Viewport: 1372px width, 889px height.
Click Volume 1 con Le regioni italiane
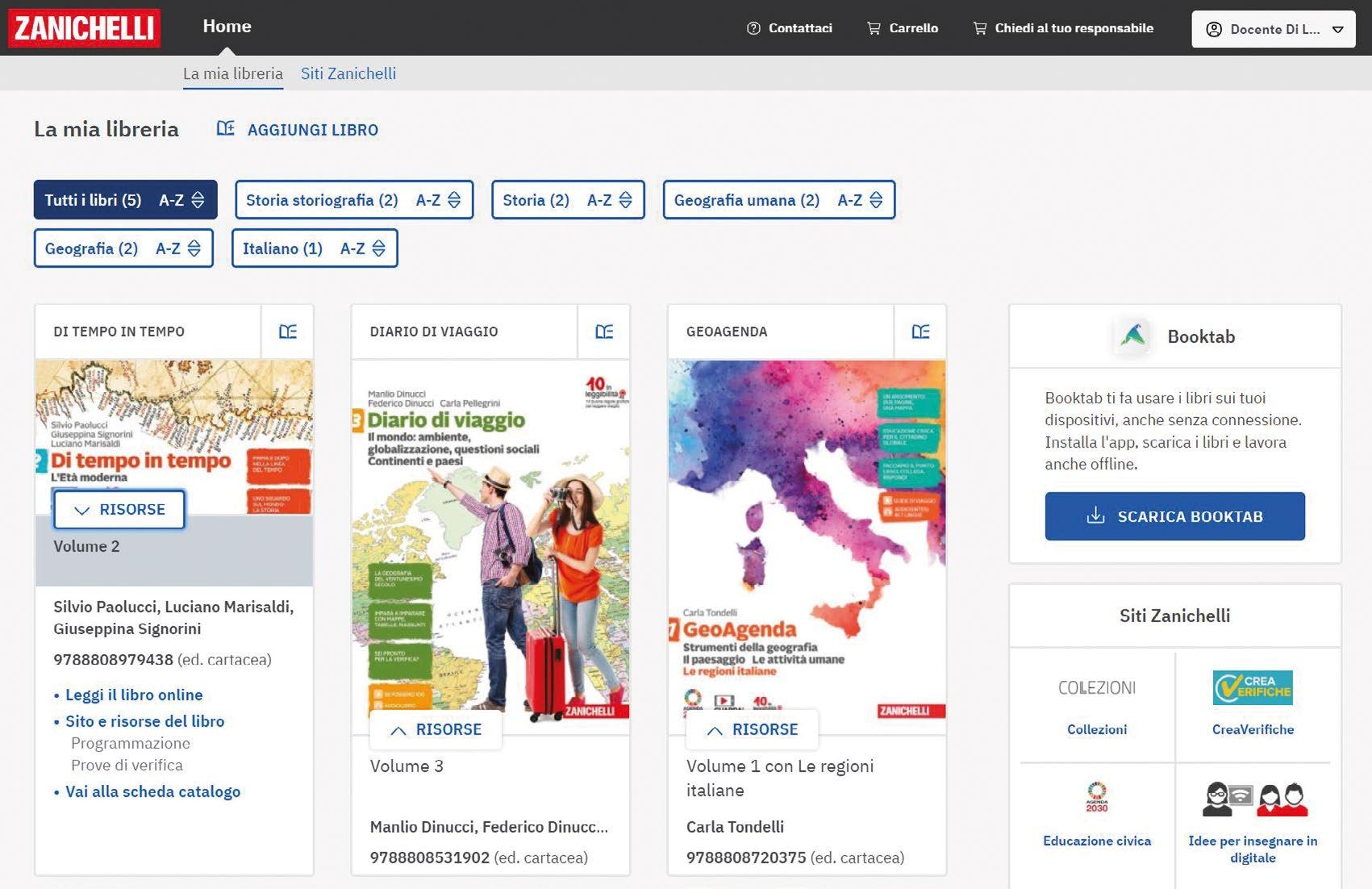pyautogui.click(x=779, y=778)
